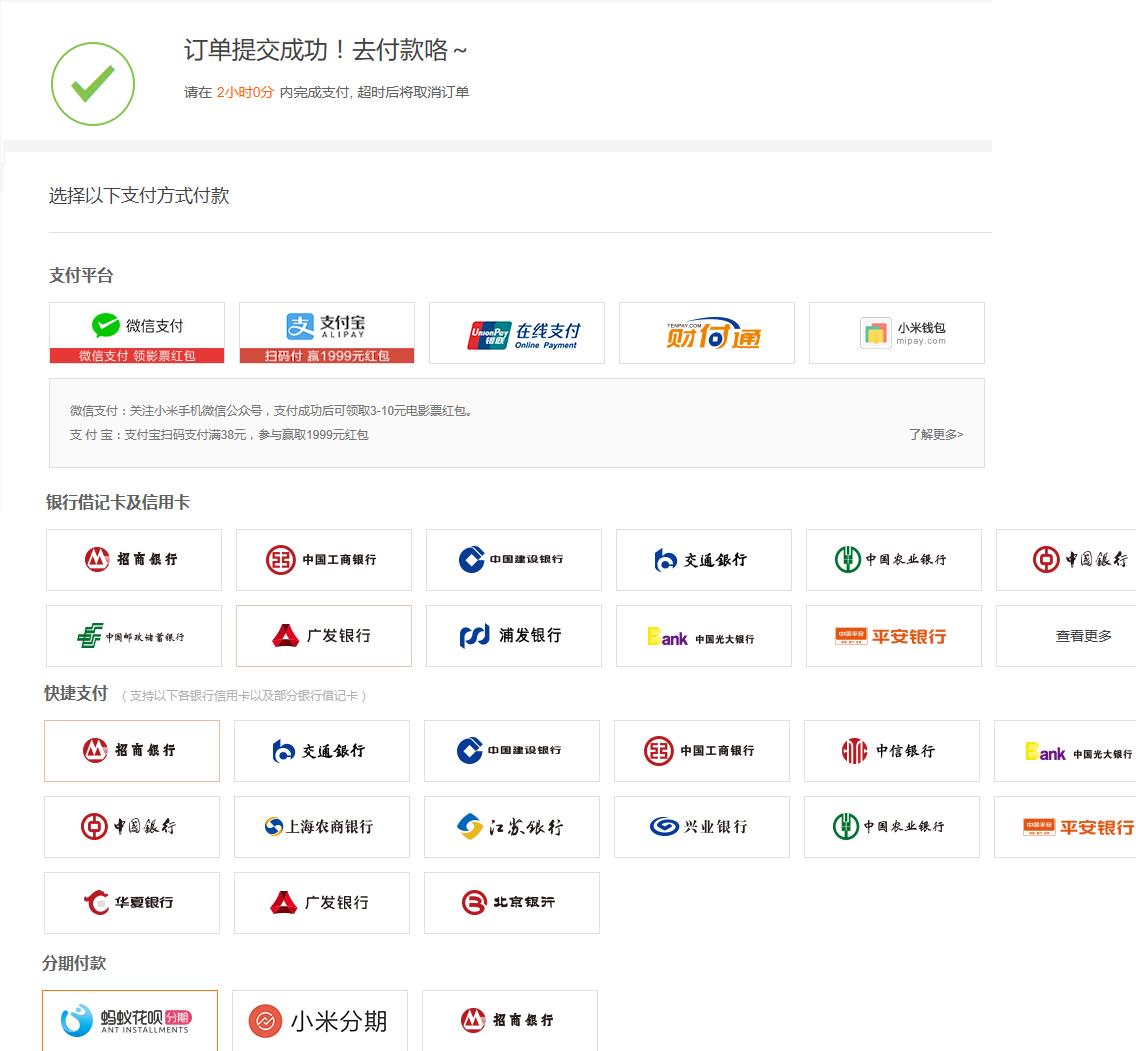
Task: Open the 了解更多 promotion details link
Action: [x=935, y=435]
